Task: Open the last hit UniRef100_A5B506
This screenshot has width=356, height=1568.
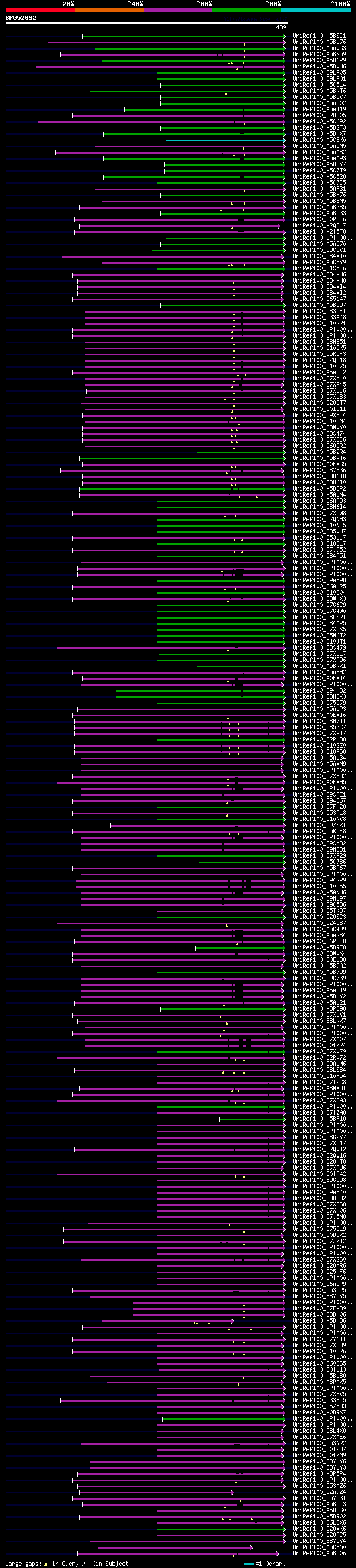Action: [319, 1554]
